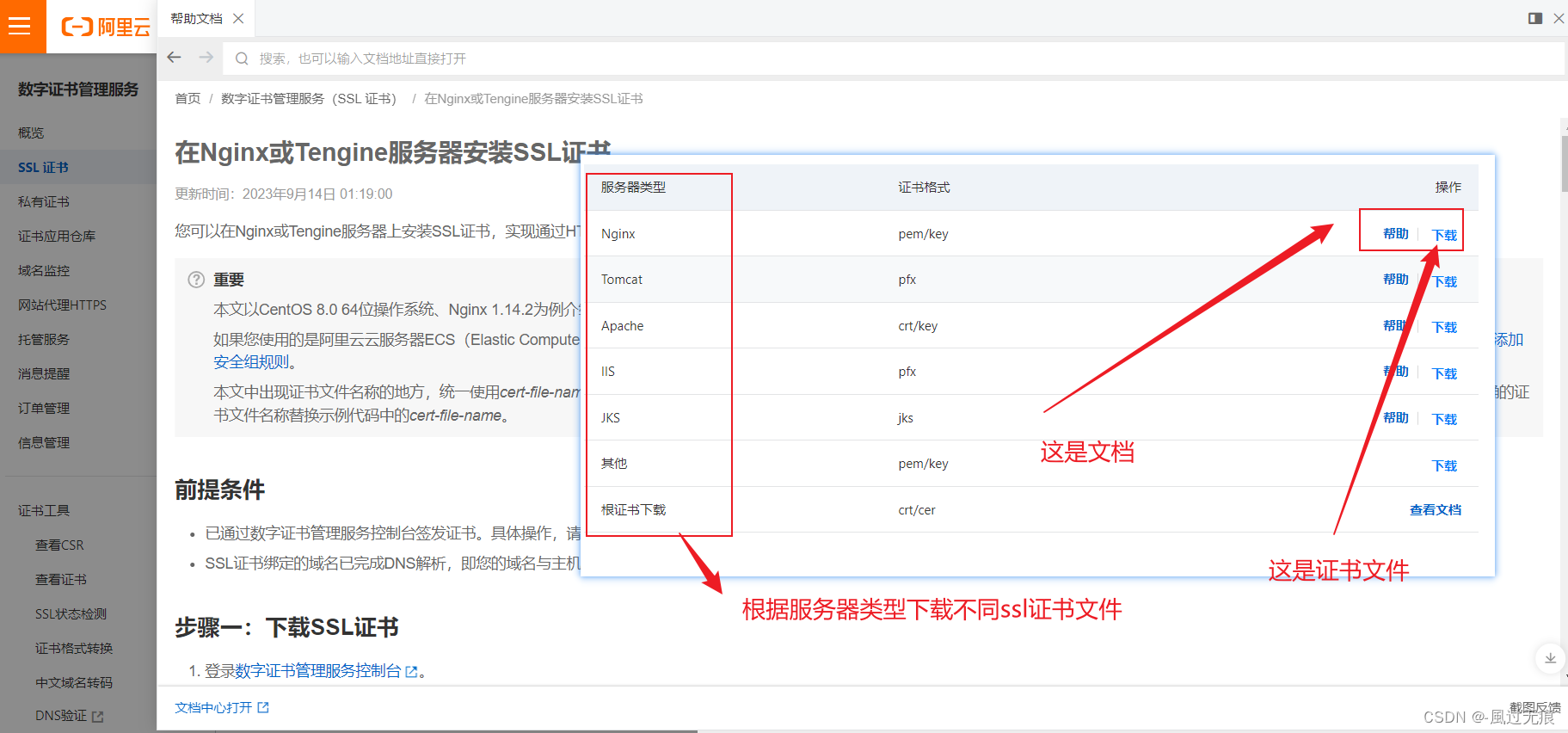
Task: Click the document search input field
Action: [894, 59]
